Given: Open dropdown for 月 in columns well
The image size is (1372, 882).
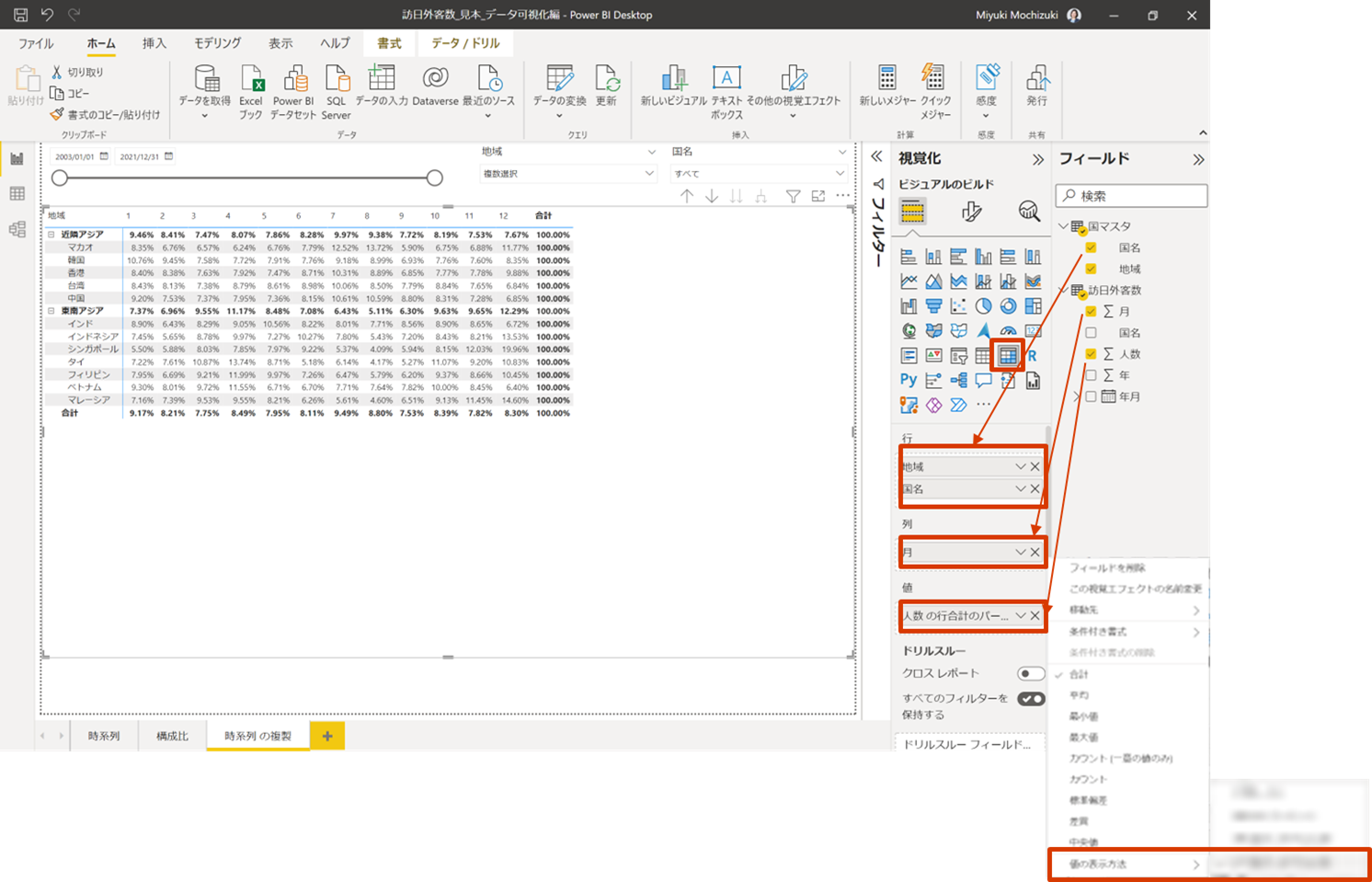Looking at the screenshot, I should point(1020,552).
